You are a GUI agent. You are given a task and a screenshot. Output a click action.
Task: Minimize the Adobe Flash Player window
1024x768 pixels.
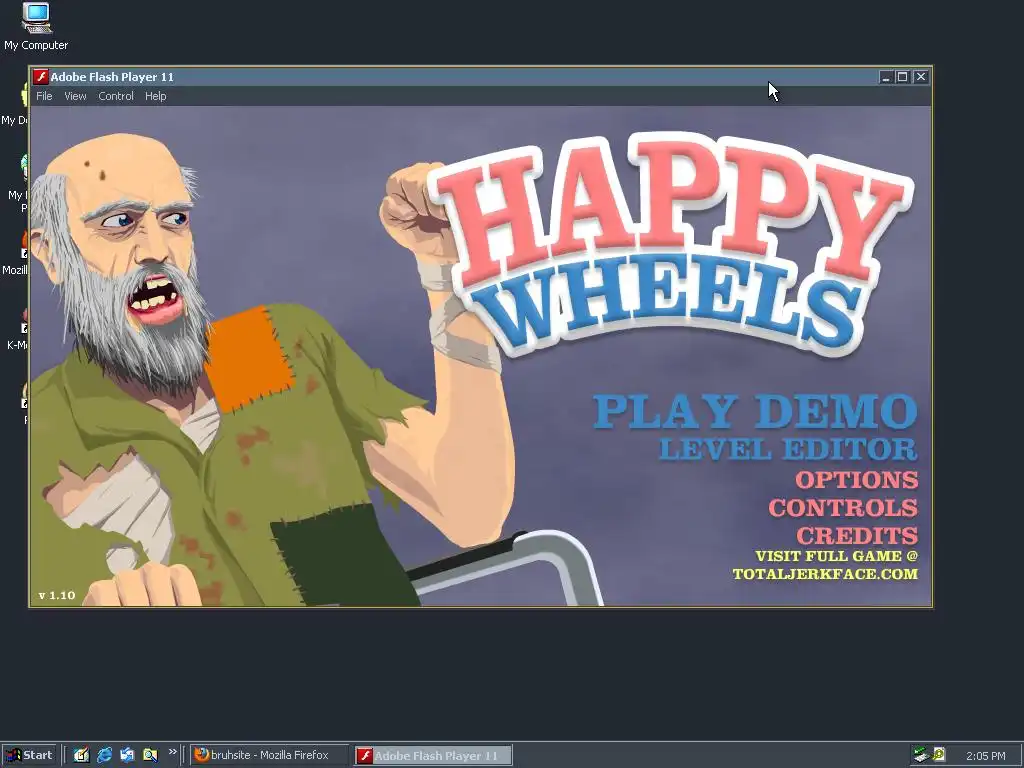point(886,77)
